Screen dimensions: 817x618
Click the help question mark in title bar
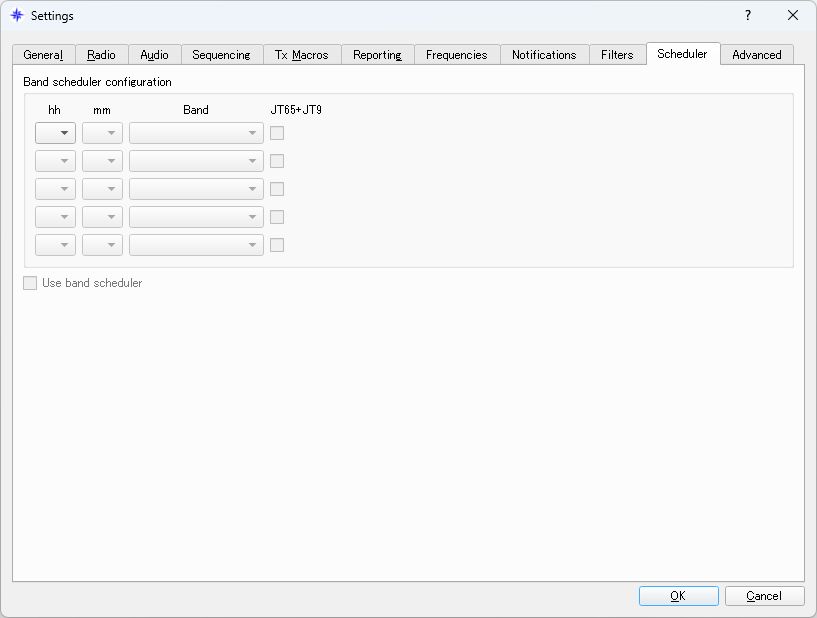(746, 16)
